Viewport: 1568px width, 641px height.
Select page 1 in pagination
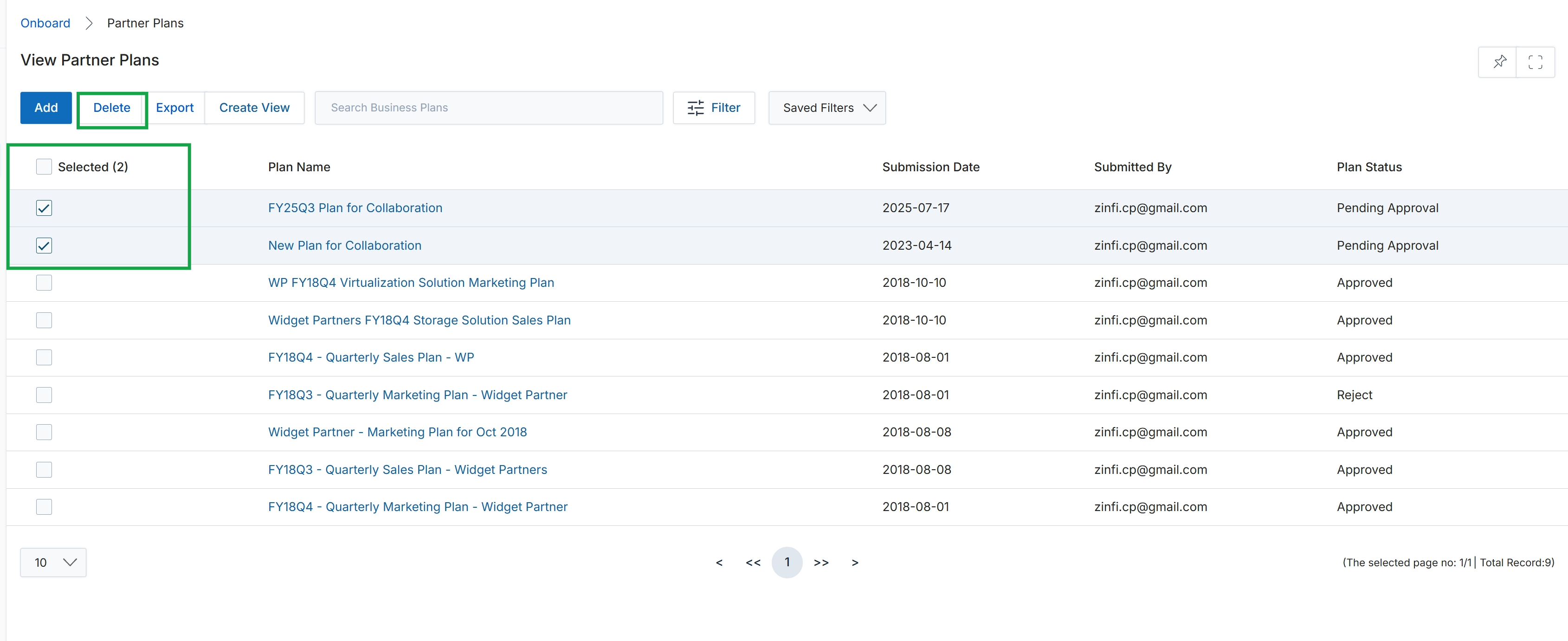[x=787, y=563]
